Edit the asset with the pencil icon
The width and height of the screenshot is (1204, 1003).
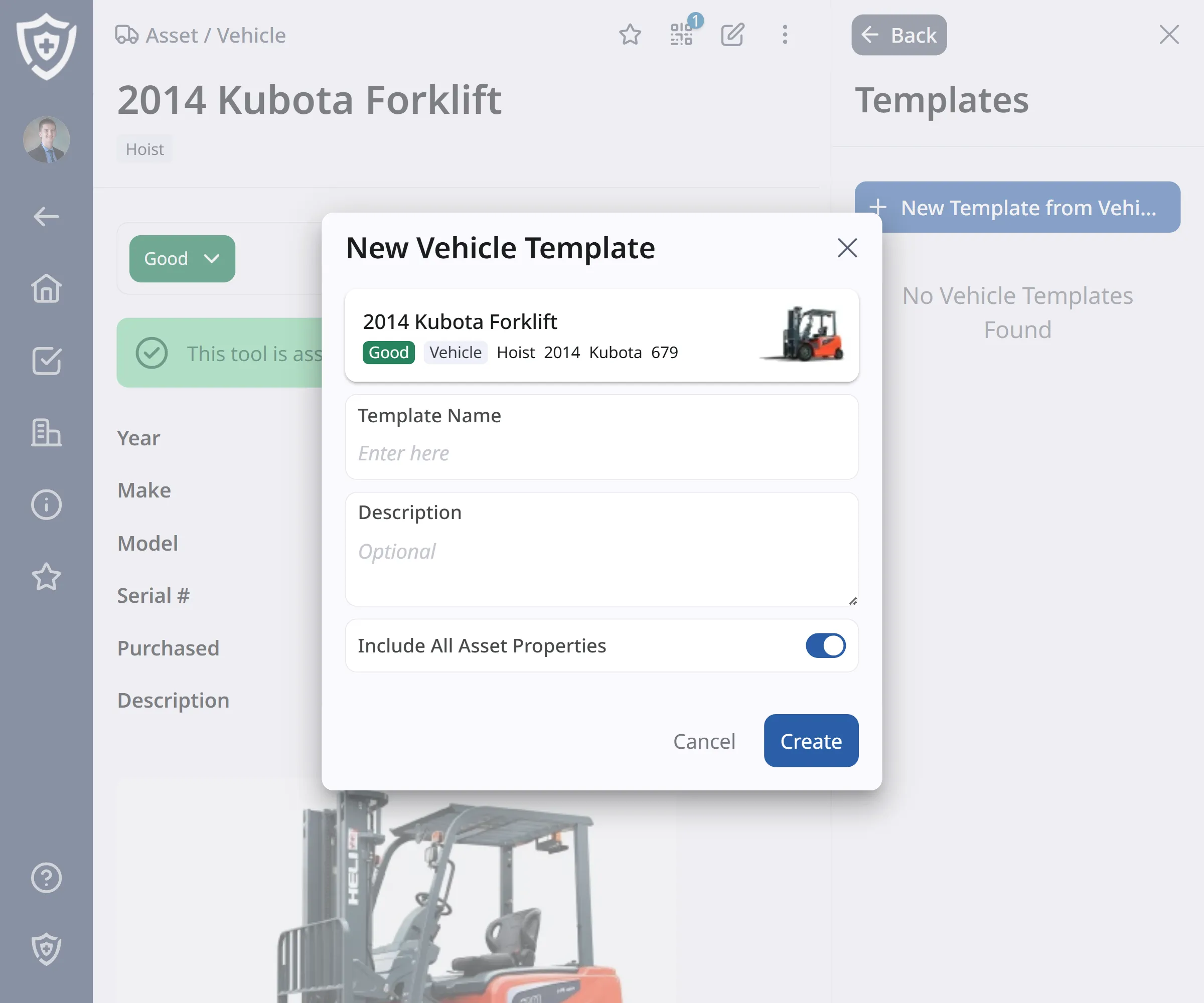coord(733,35)
